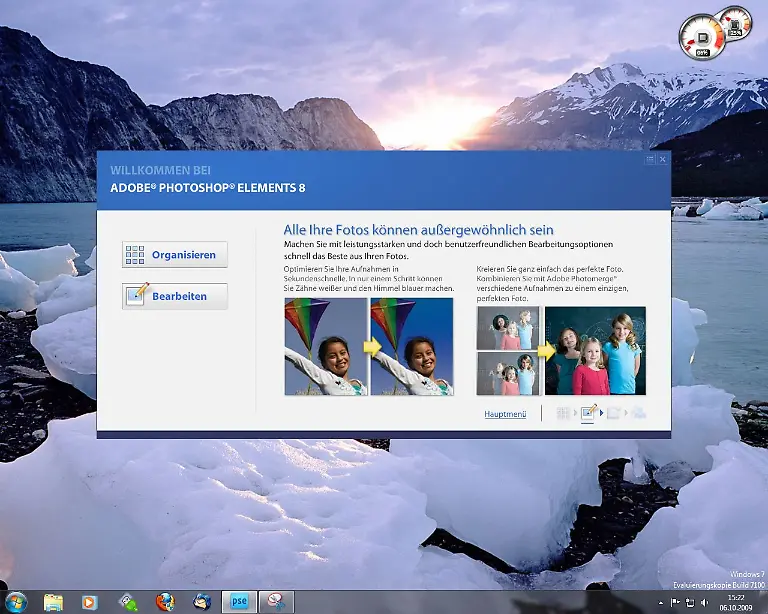Click the merged group photo of three girls
The image size is (768, 614).
click(x=595, y=351)
